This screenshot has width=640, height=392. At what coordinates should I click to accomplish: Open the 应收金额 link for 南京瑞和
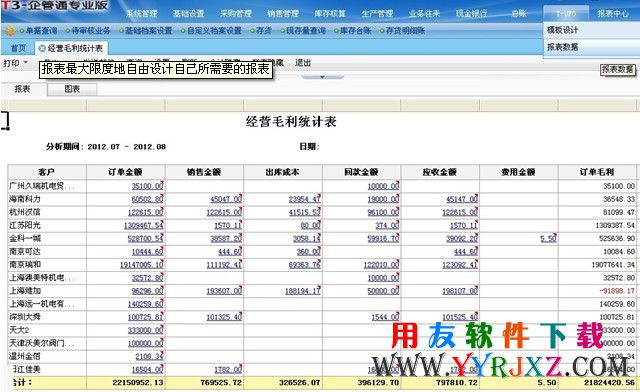click(460, 265)
